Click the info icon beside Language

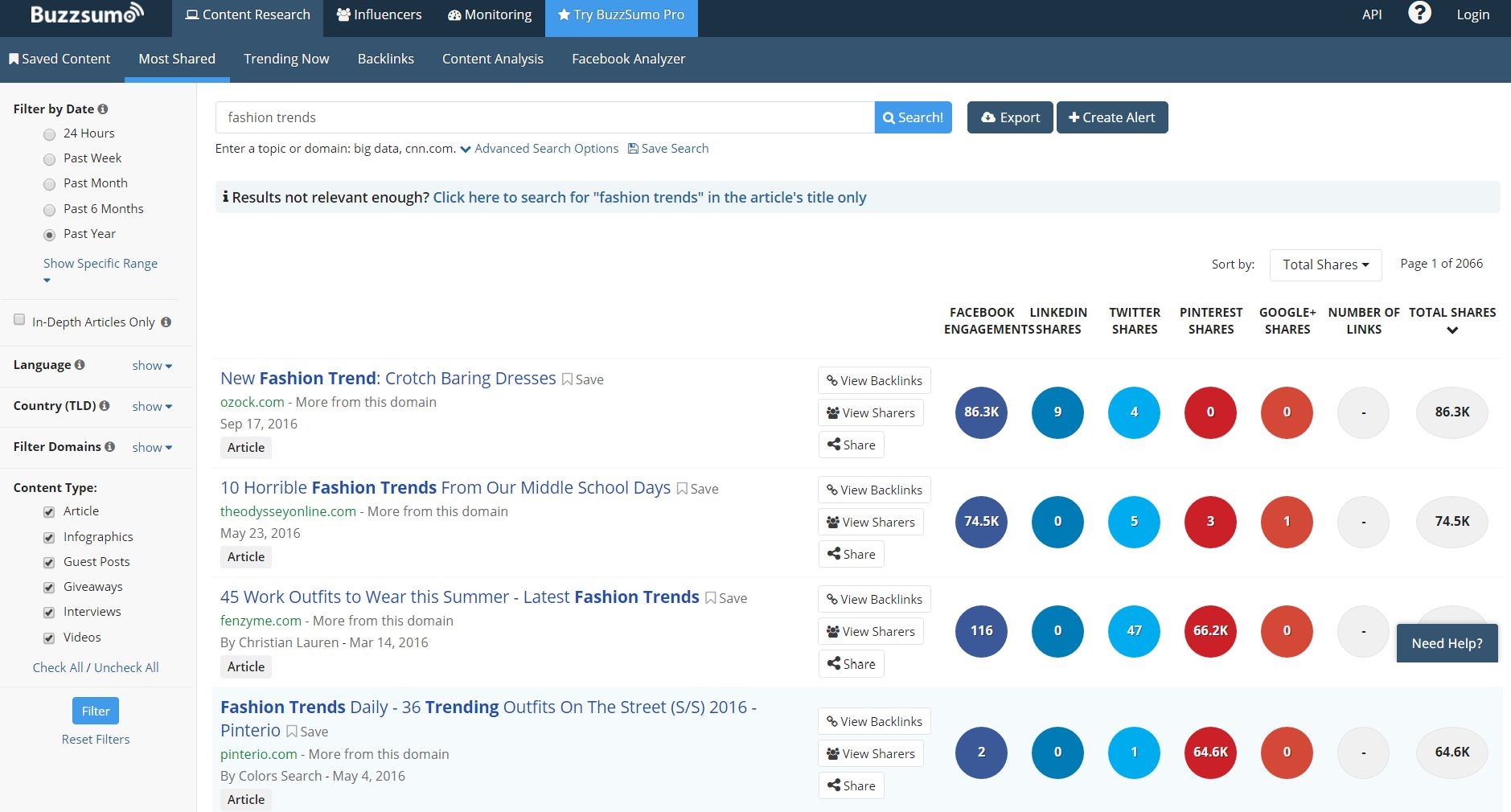click(x=80, y=365)
